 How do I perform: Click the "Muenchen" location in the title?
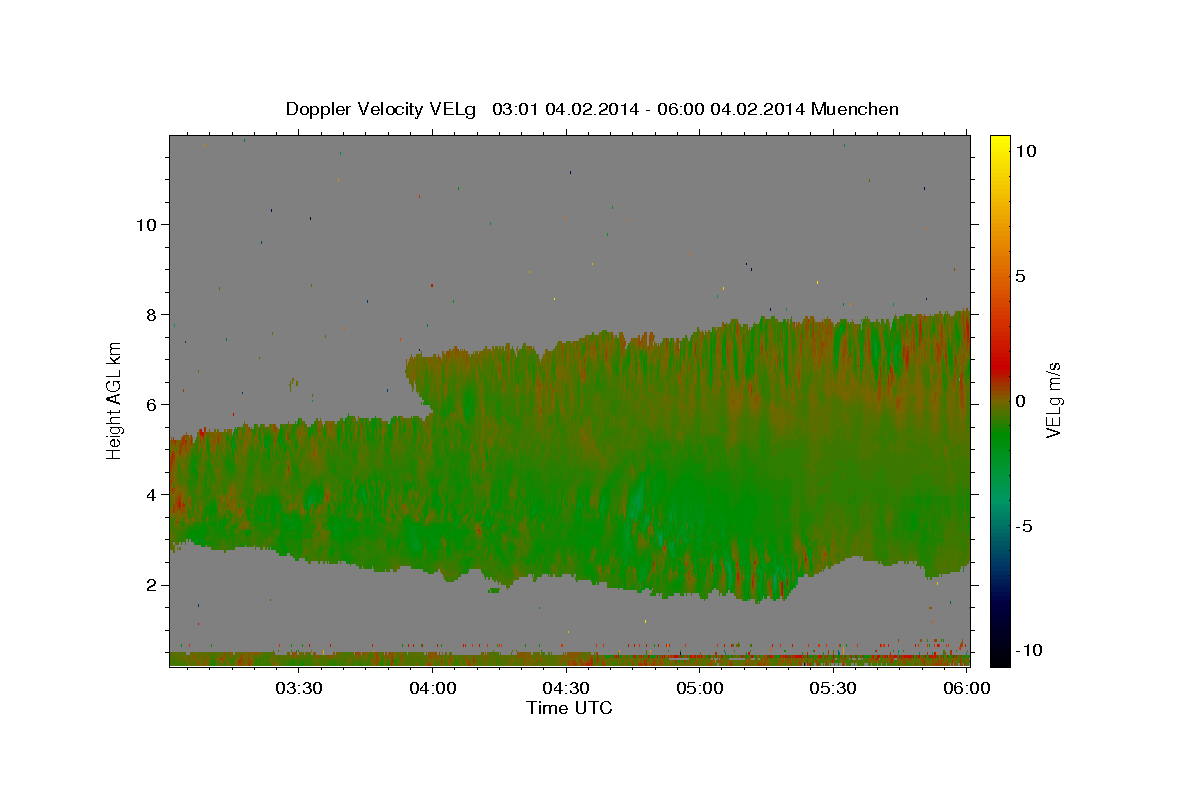[855, 109]
